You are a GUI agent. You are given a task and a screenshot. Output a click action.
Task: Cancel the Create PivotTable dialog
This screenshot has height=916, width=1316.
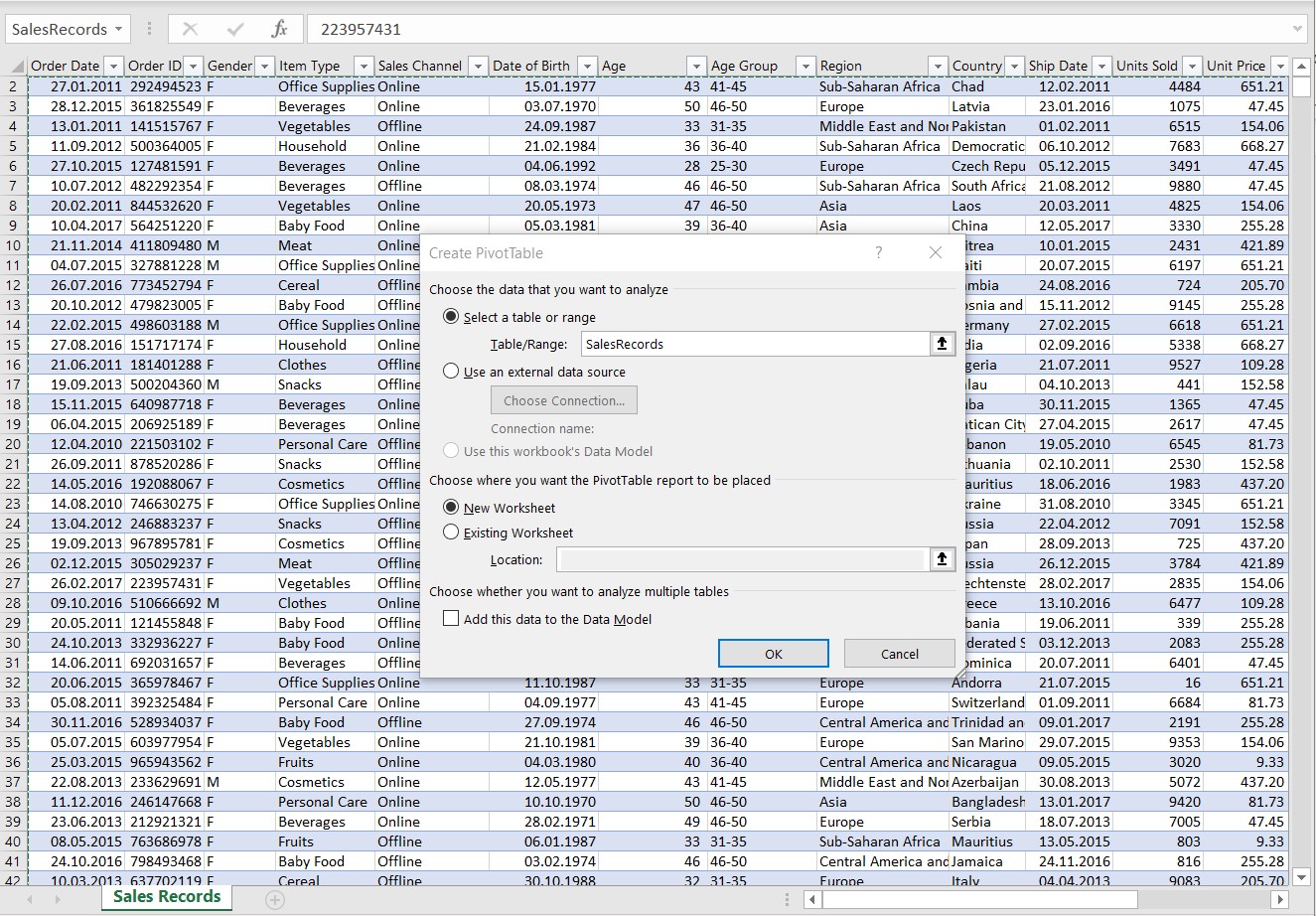(899, 653)
